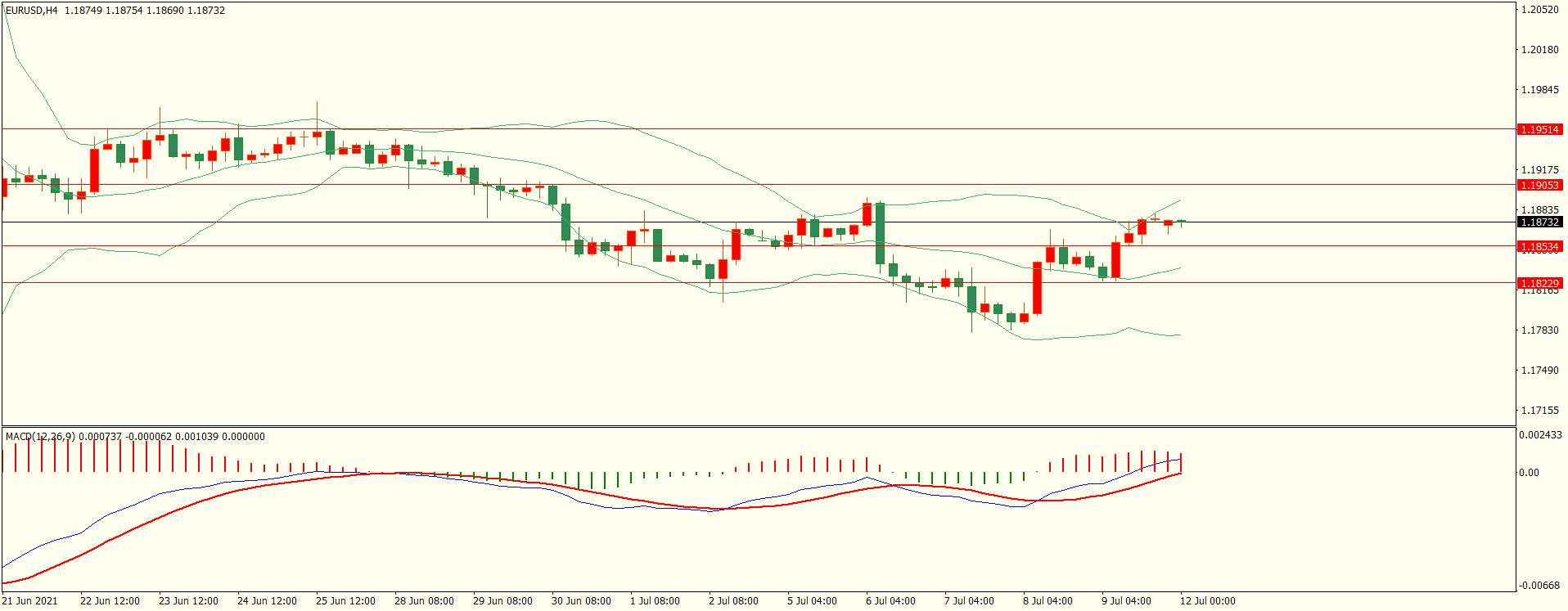This screenshot has height=611, width=1568.
Task: Click the 24 Jun 12:00 time label
Action: tap(267, 601)
